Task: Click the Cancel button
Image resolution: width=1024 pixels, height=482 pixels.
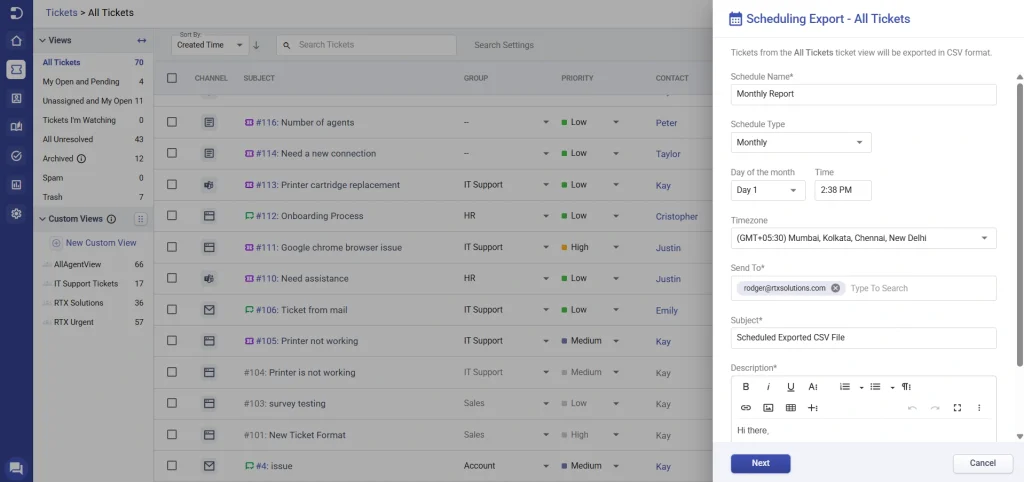Action: coord(982,463)
